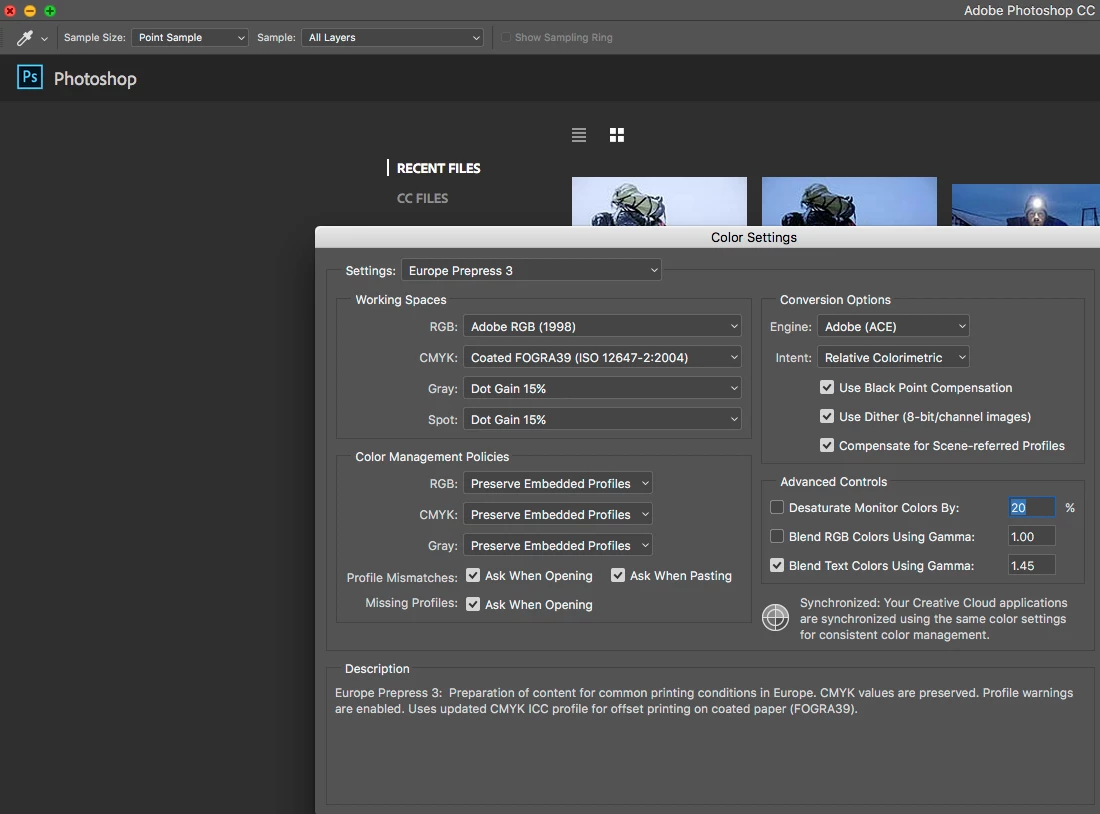
Task: Open CMYK policy Preserve Embedded Profiles dropdown
Action: [x=558, y=514]
